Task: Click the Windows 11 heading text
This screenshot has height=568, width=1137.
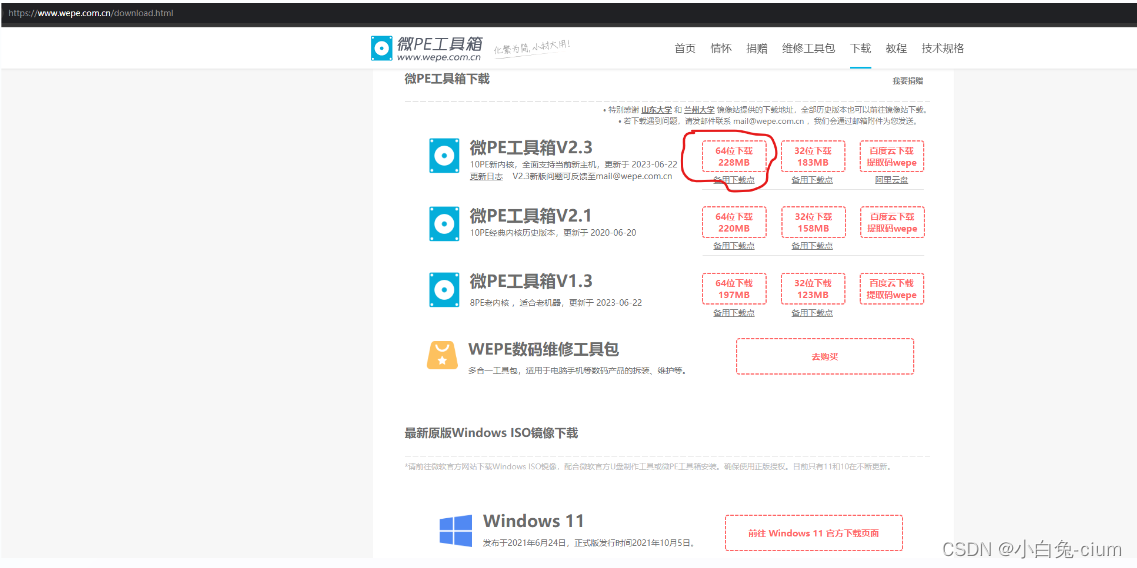Action: point(533,521)
